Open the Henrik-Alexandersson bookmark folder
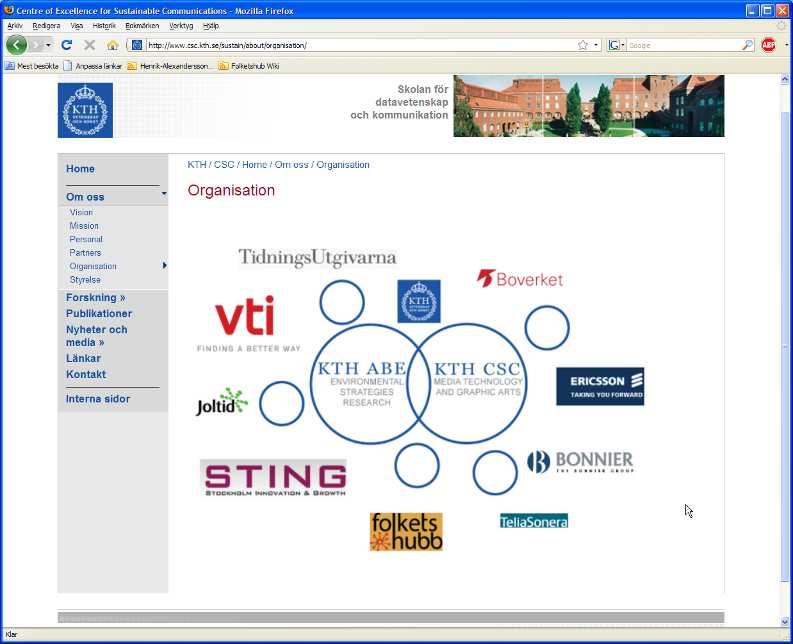The width and height of the screenshot is (793, 644). click(x=168, y=66)
